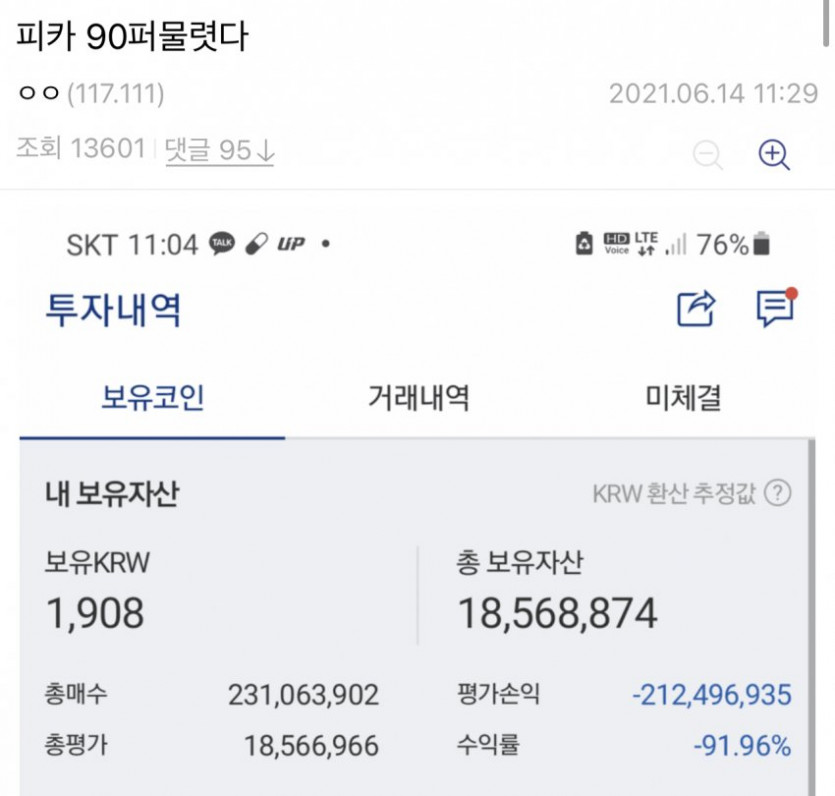835x796 pixels.
Task: Switch to the 거래내역 tab
Action: 419,398
